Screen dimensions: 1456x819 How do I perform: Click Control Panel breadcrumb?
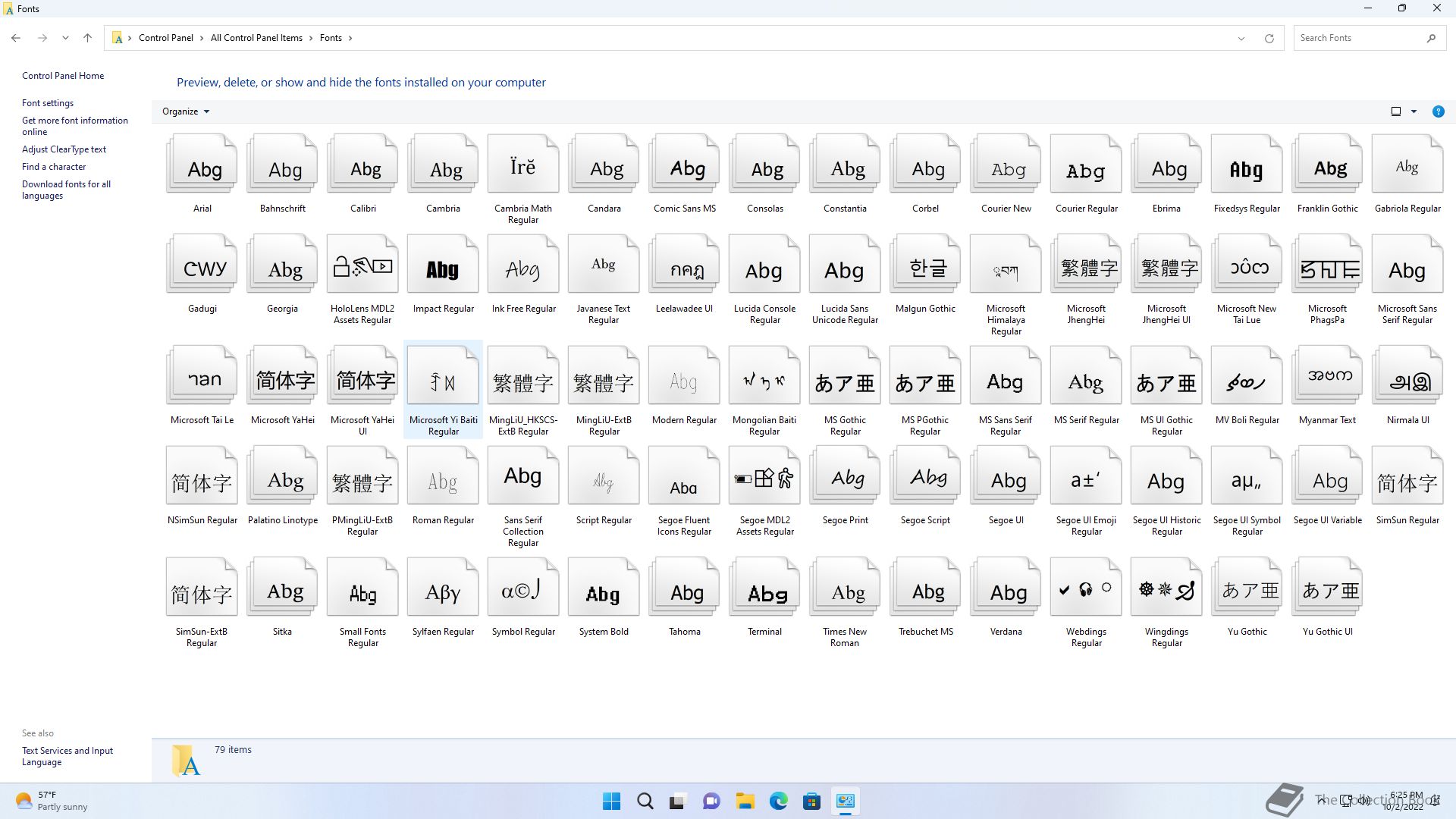(x=165, y=38)
